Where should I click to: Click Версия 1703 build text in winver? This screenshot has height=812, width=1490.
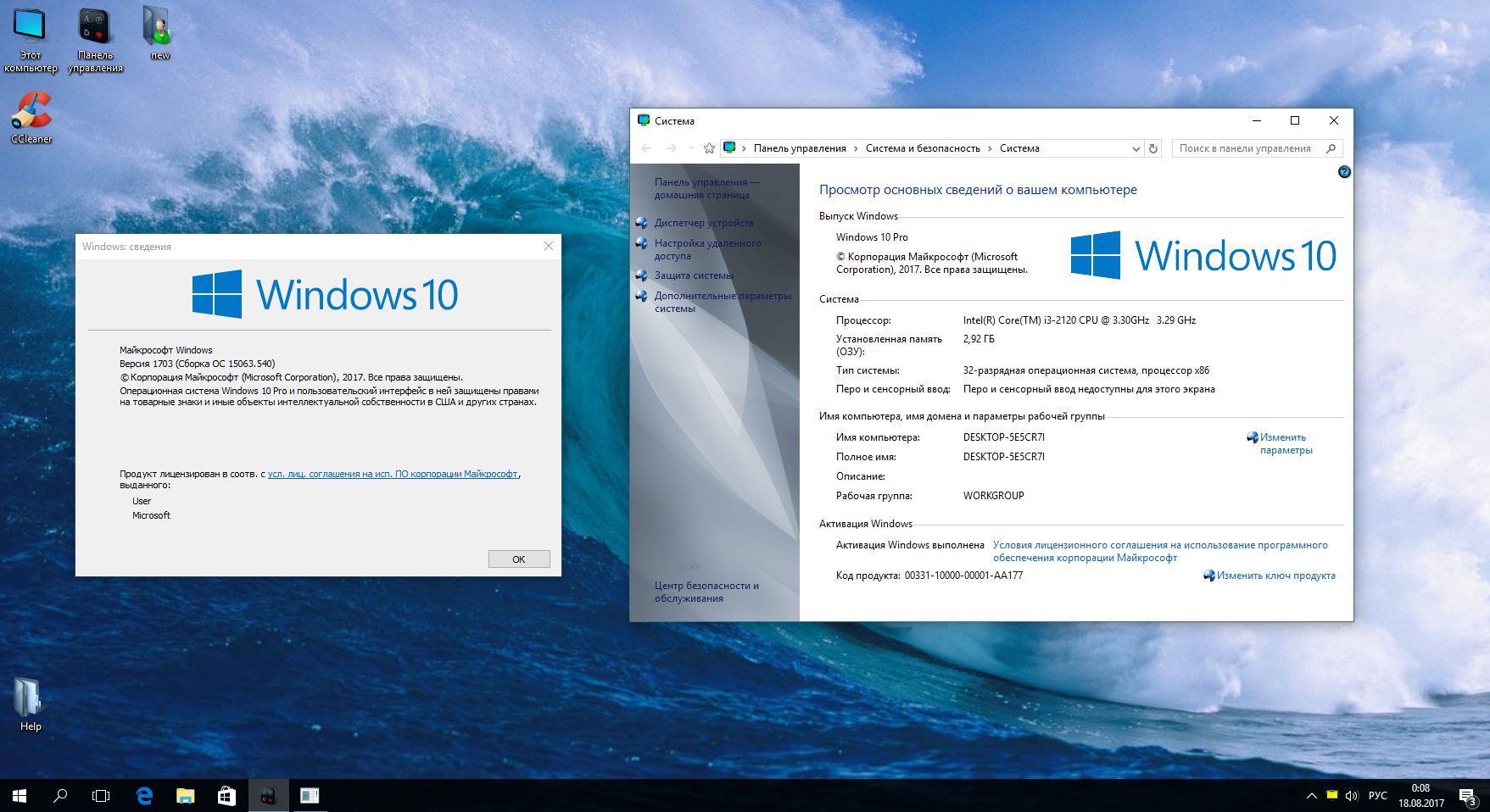pyautogui.click(x=198, y=364)
